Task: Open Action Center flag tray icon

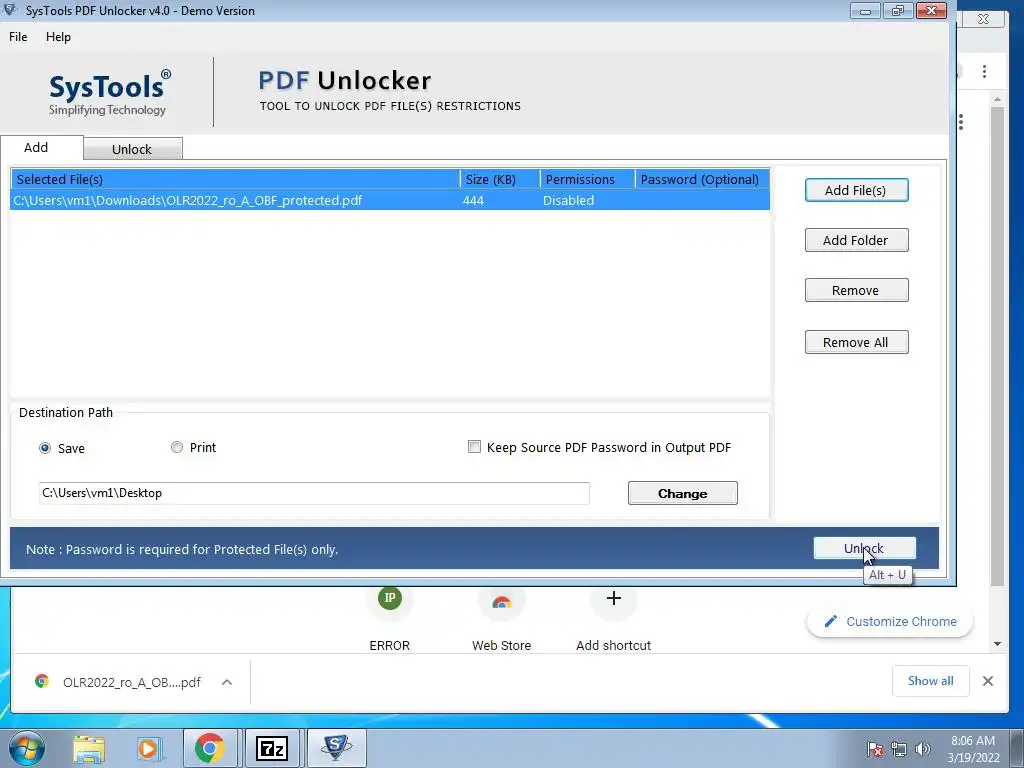Action: (x=874, y=749)
